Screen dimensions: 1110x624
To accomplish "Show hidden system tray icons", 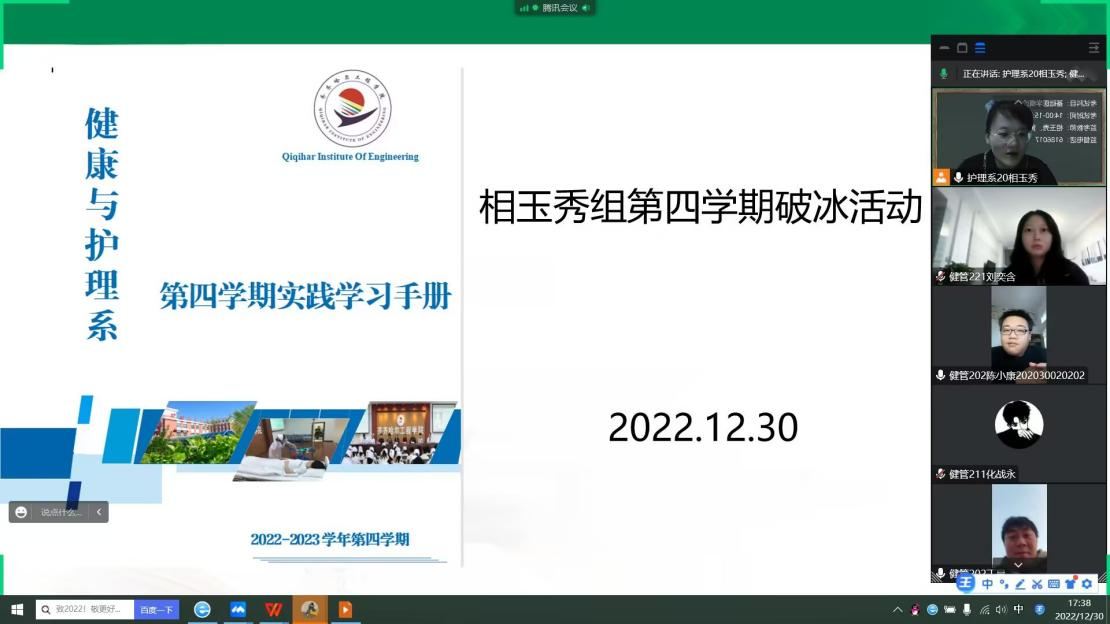I will (898, 609).
